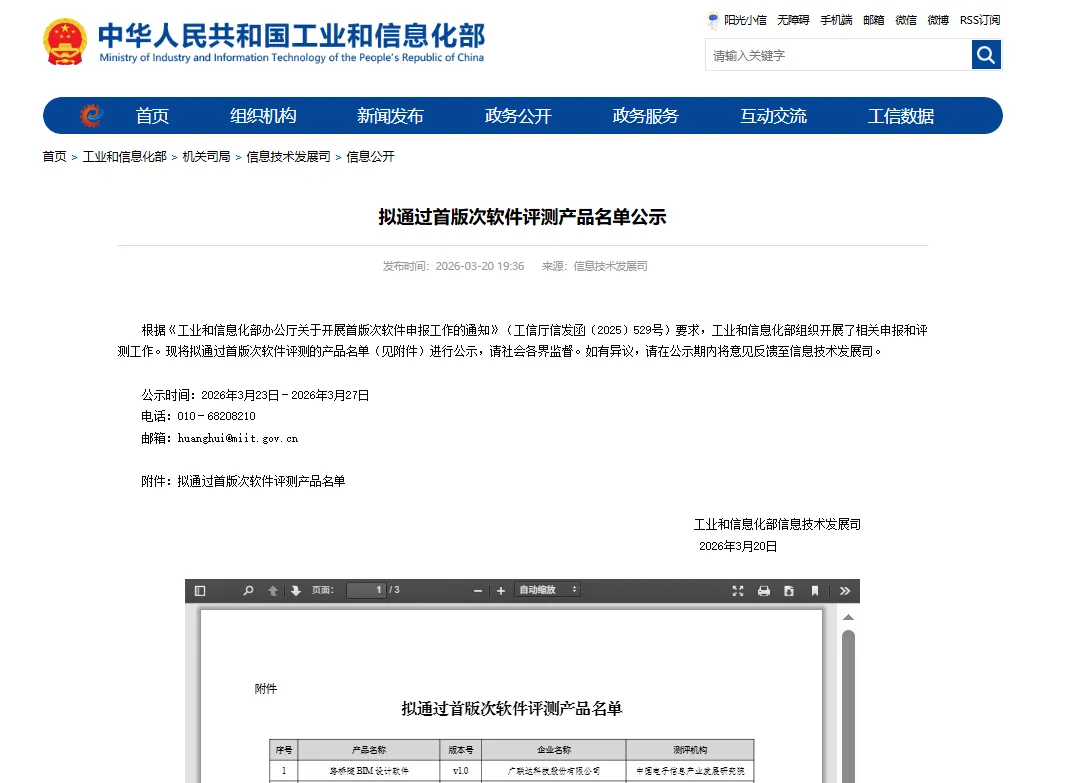The width and height of the screenshot is (1071, 783).
Task: Click the PDF table header 企业名称
Action: [x=554, y=750]
